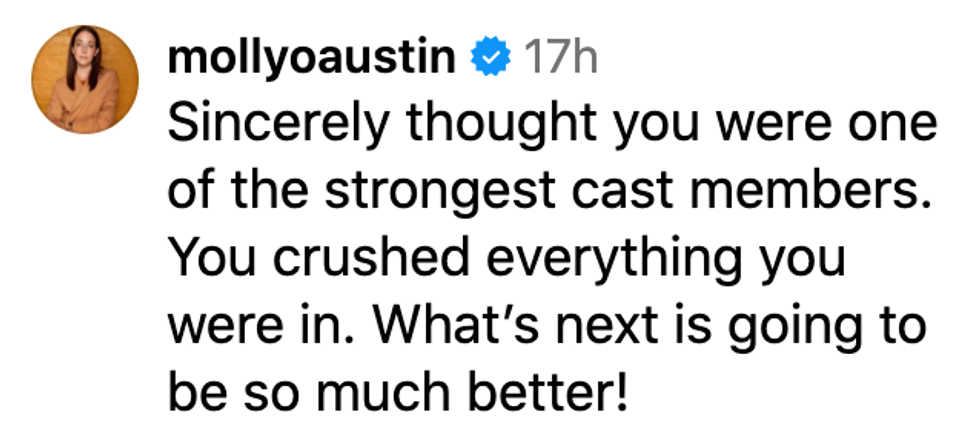Click the blue verified badge
This screenshot has width=980, height=442.
[490, 59]
